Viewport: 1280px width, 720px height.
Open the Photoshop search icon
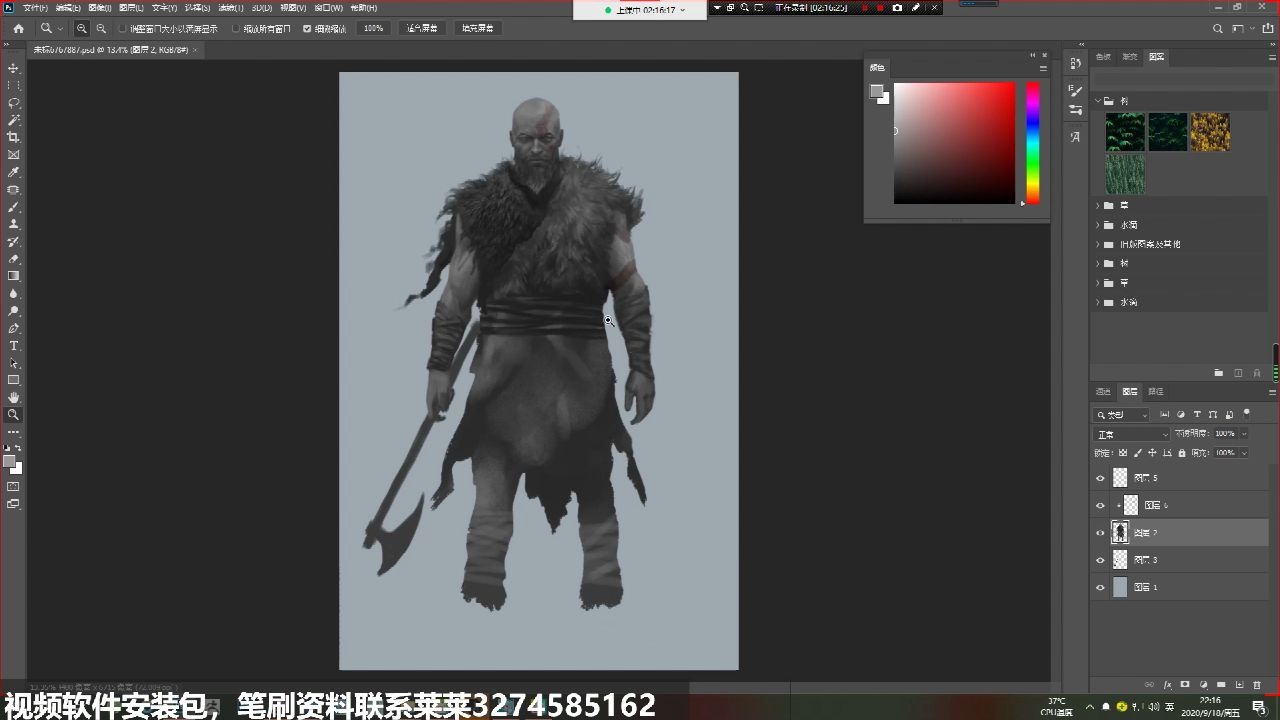[x=1217, y=29]
